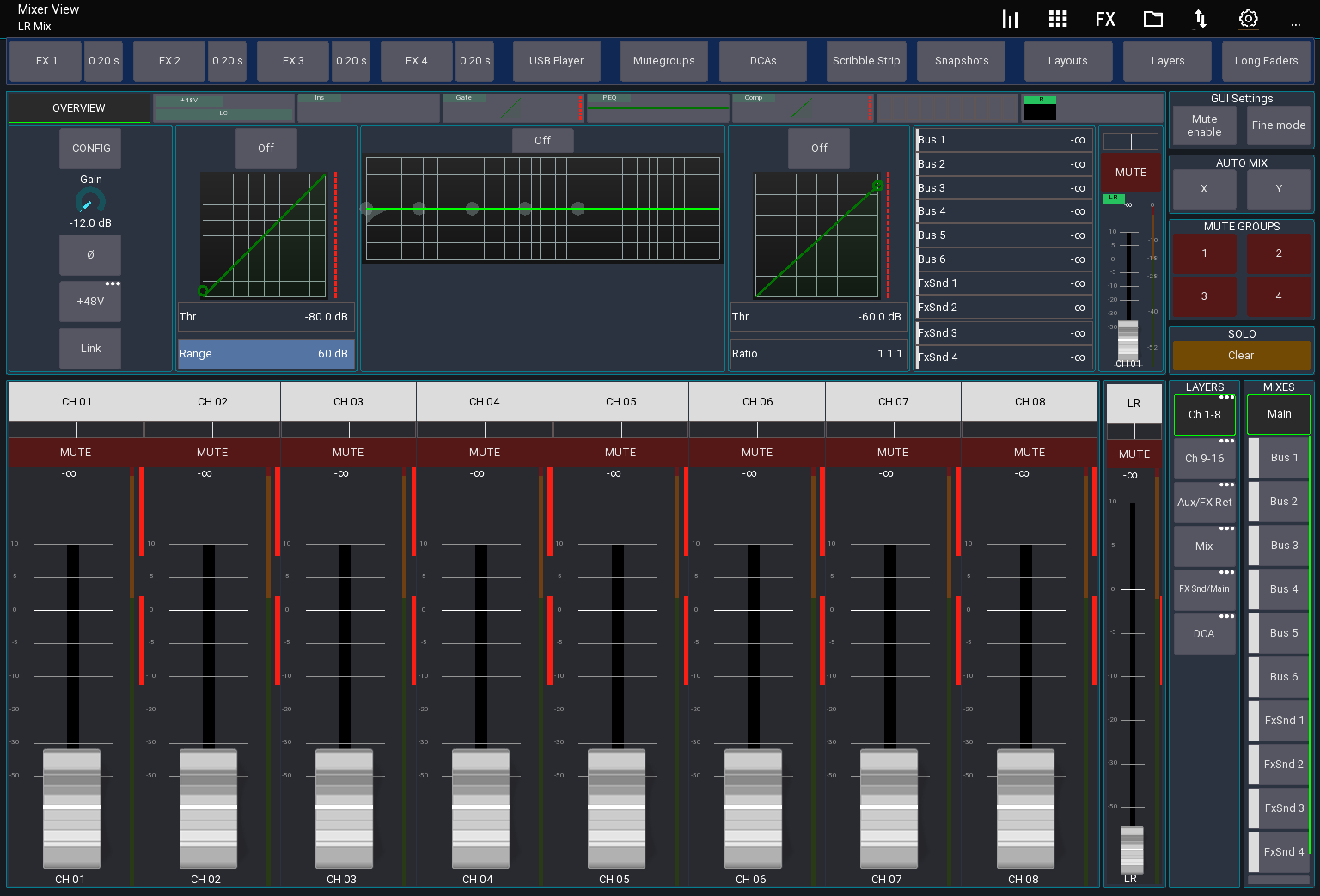Open the three-dot menu on the DCA layer

pyautogui.click(x=1227, y=613)
